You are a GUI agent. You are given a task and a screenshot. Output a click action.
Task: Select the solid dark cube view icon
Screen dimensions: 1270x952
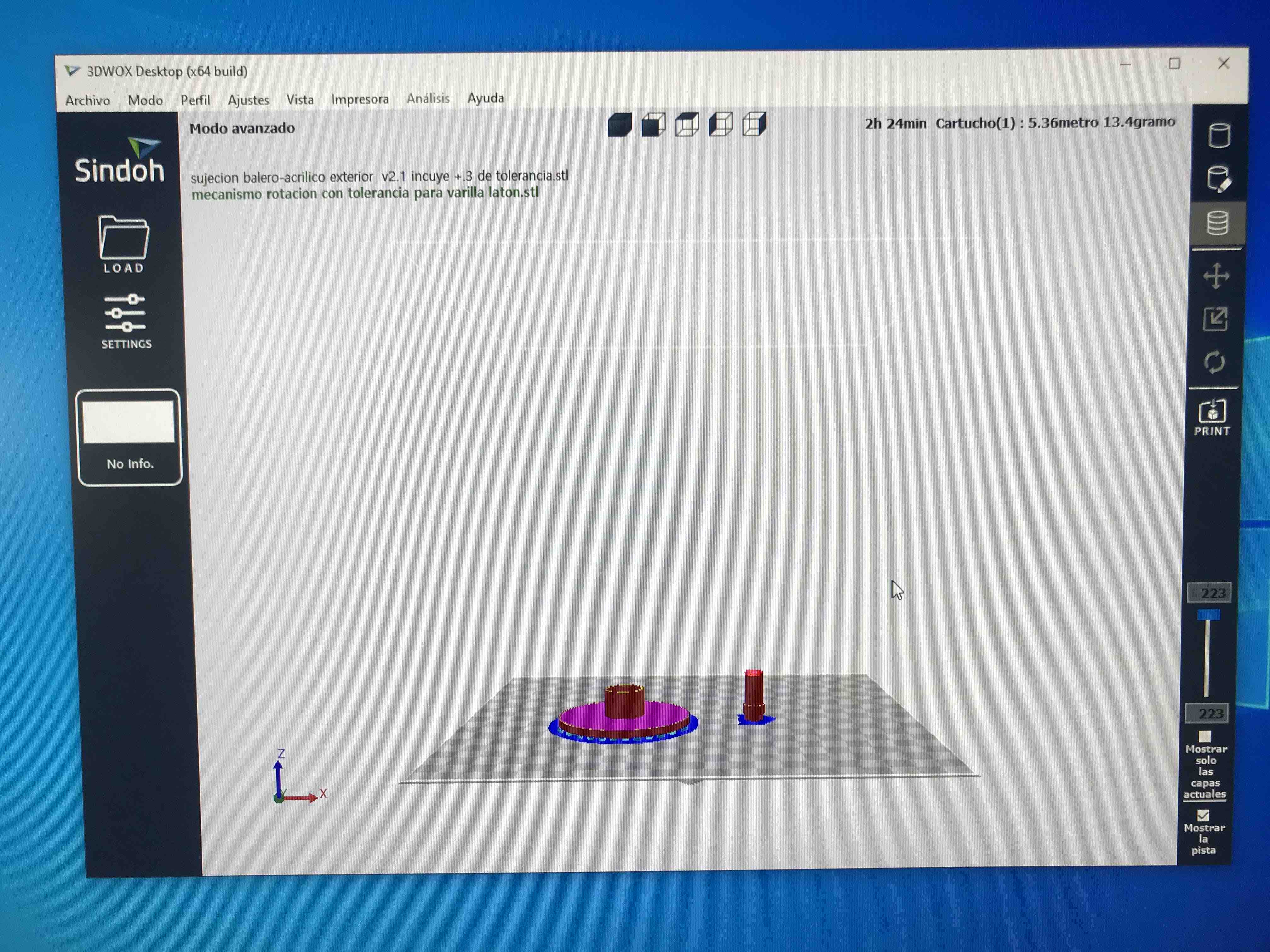[620, 125]
